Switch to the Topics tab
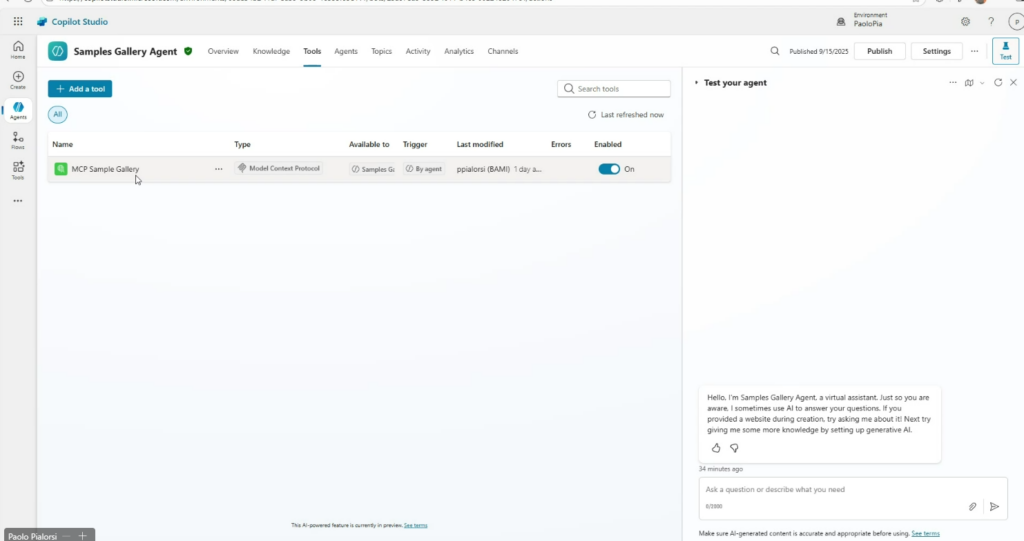Screen dimensions: 1024x541 (x=381, y=51)
